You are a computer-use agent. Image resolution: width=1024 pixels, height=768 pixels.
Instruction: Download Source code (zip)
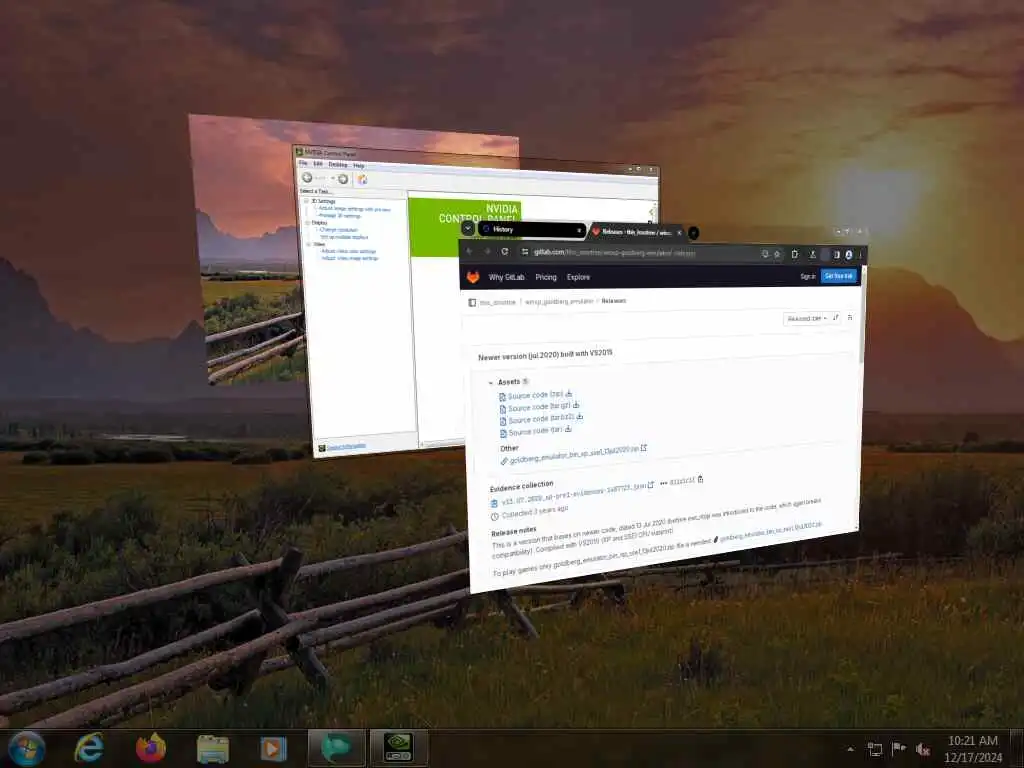coord(536,395)
